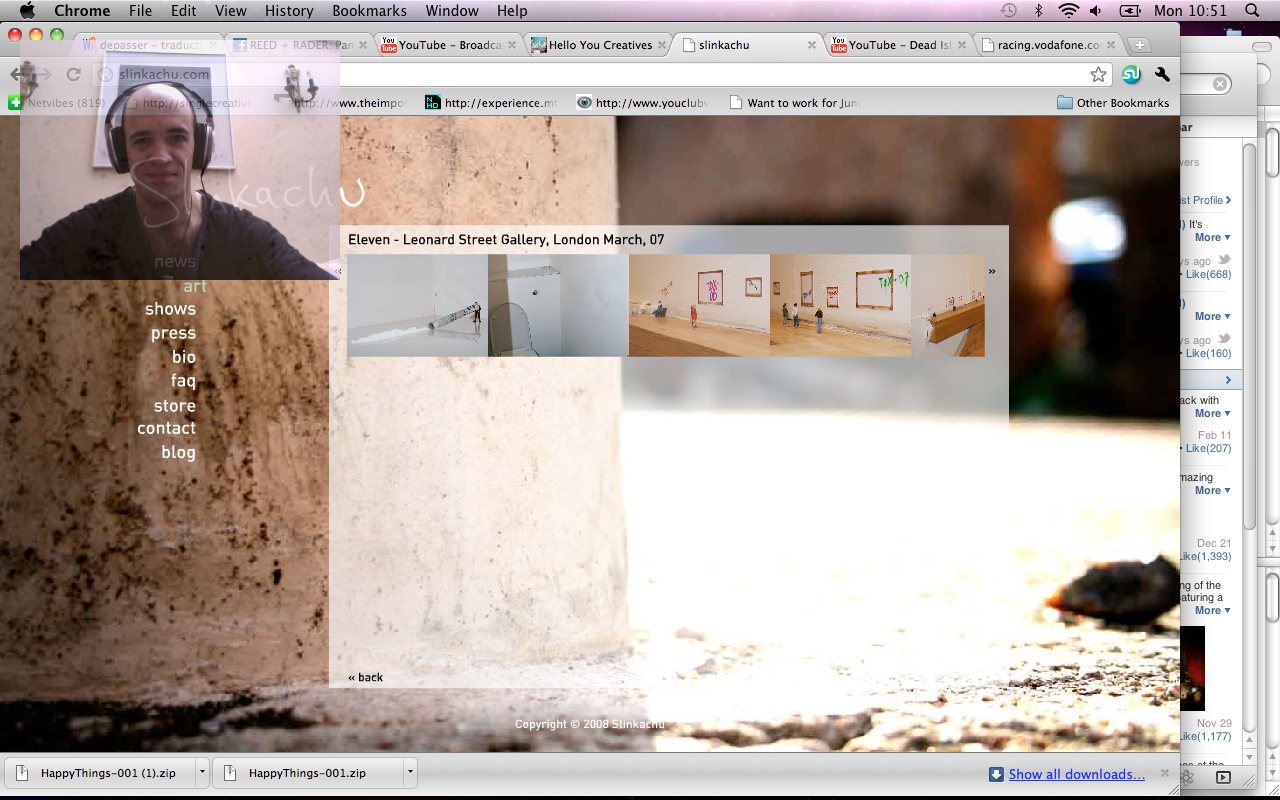Open the Chrome wrench settings menu
Image resolution: width=1280 pixels, height=800 pixels.
pos(1162,75)
